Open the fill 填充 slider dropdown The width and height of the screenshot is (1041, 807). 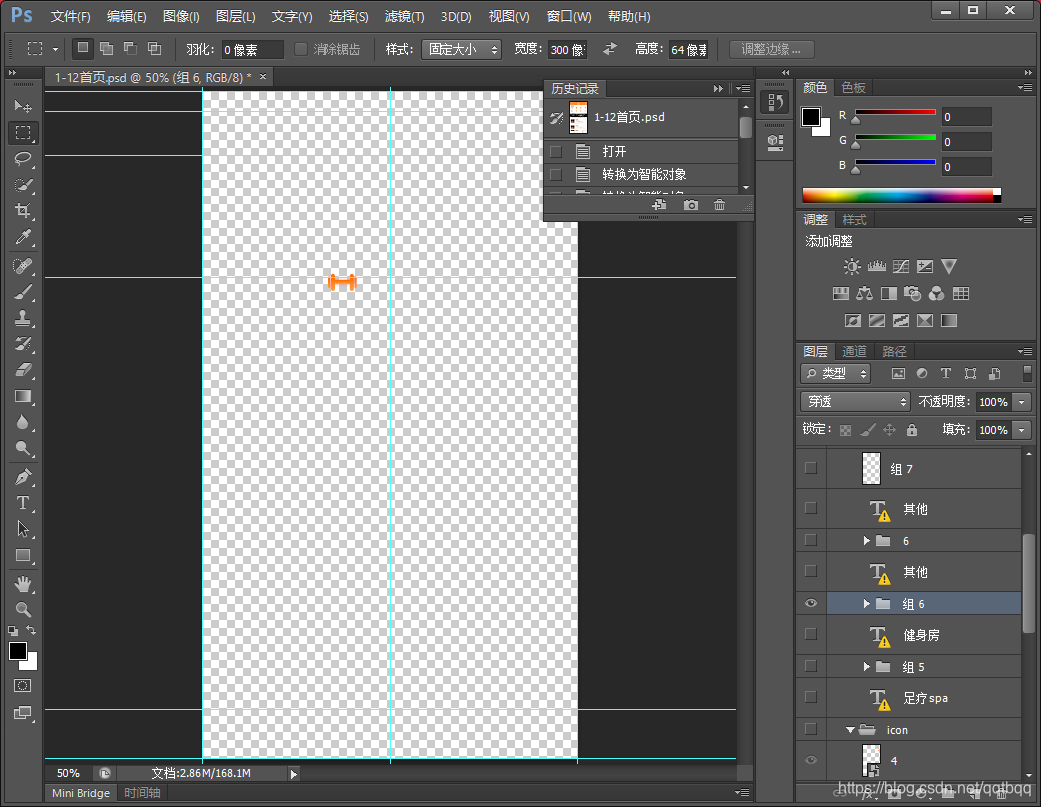click(1022, 430)
